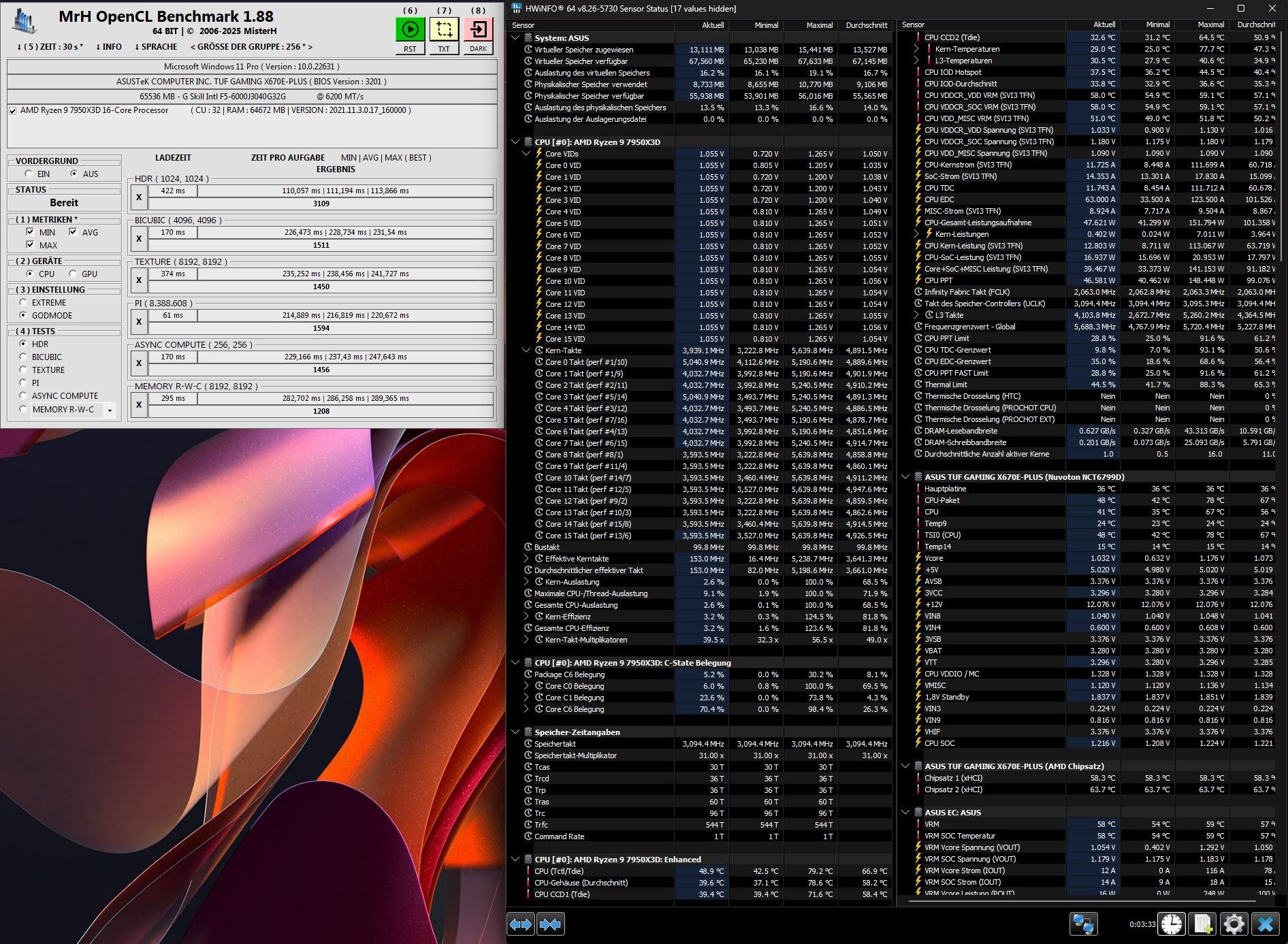The height and width of the screenshot is (944, 1288).
Task: Click the clock icon beside Thermal Limit
Action: click(x=918, y=385)
